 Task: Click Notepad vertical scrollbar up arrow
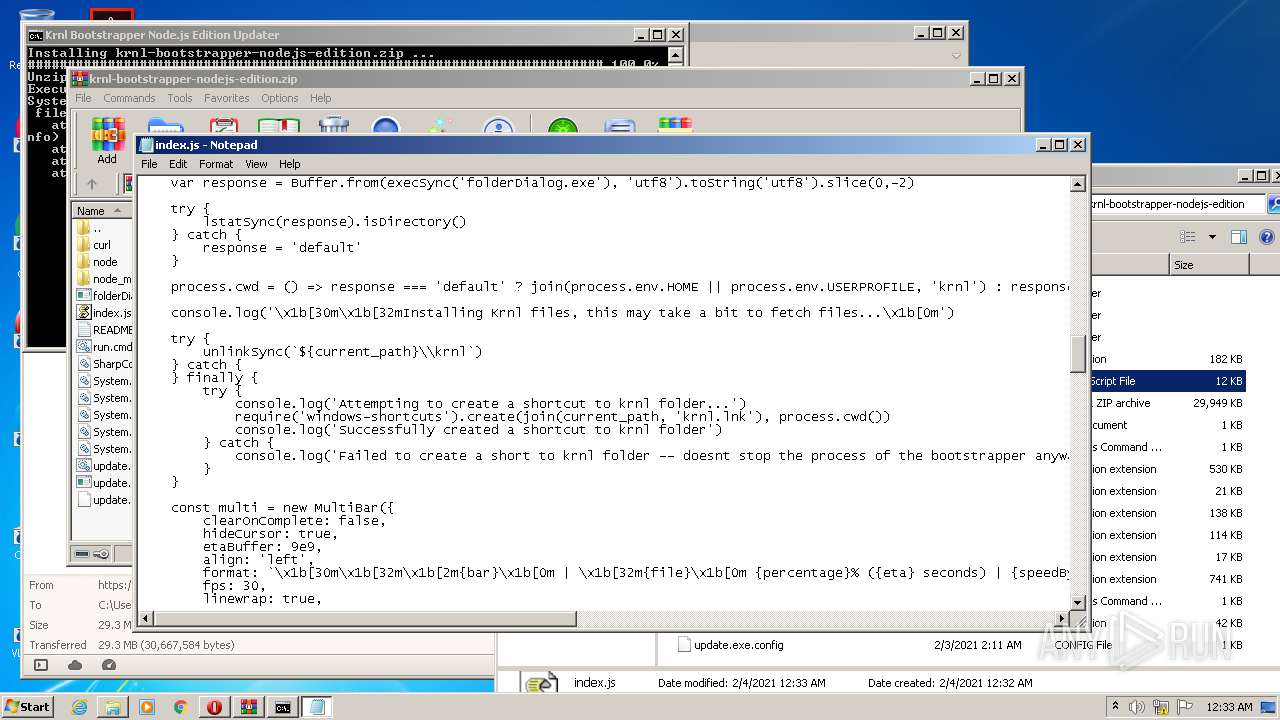(1078, 184)
